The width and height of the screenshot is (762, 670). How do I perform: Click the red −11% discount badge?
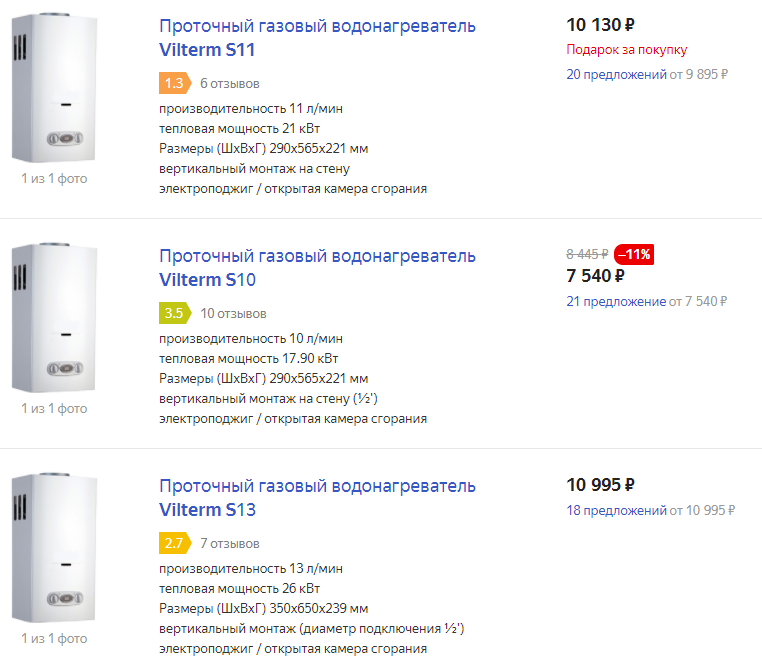[x=634, y=254]
